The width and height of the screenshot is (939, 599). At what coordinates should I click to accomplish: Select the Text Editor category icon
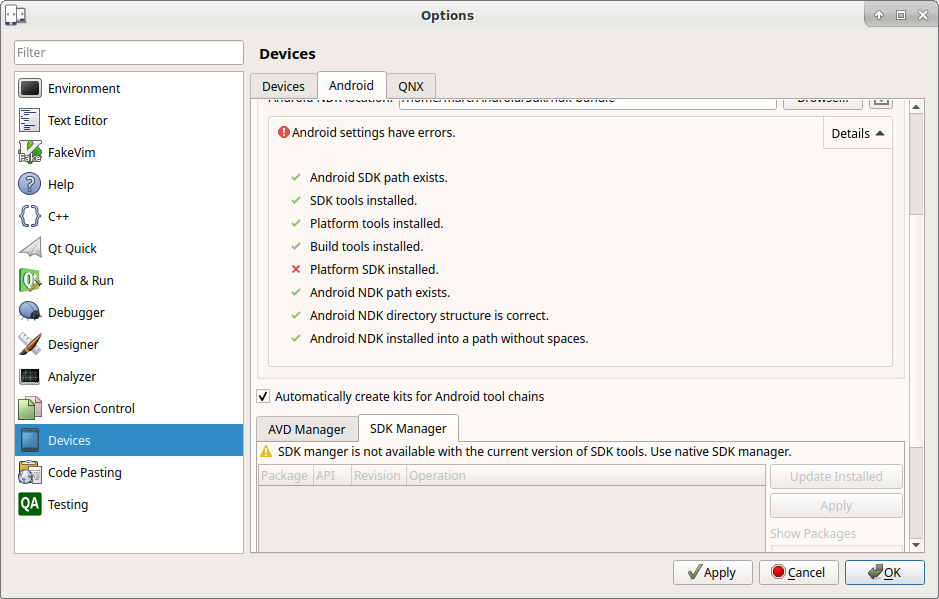[29, 120]
